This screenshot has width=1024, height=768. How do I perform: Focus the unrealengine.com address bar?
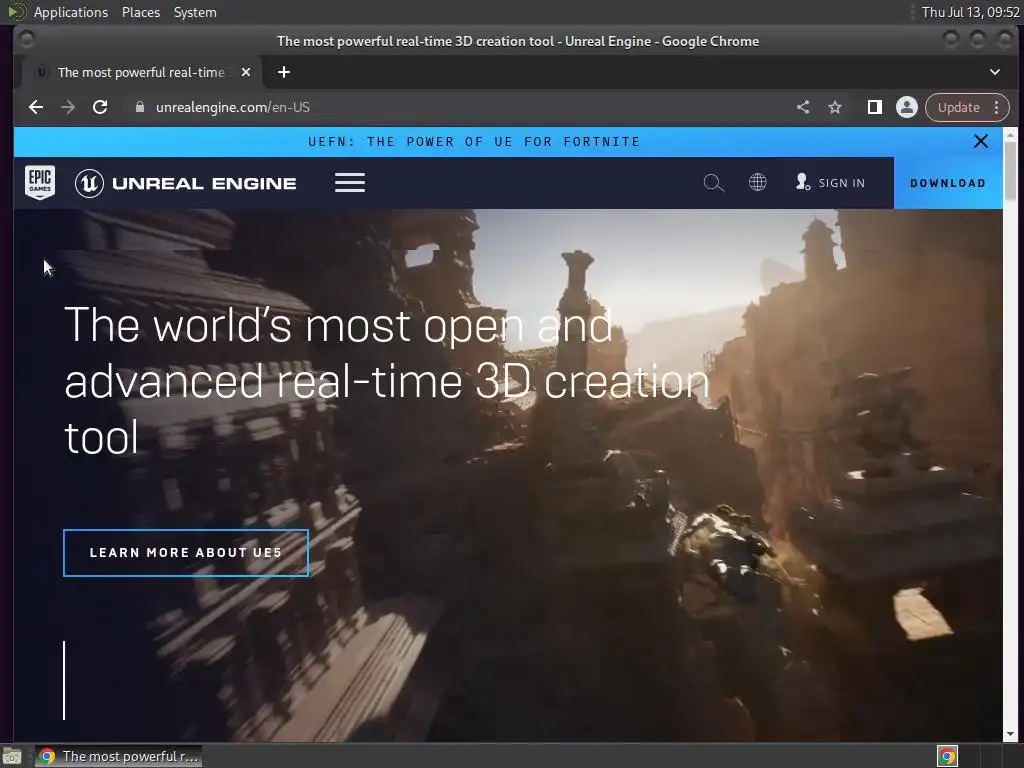pyautogui.click(x=457, y=107)
